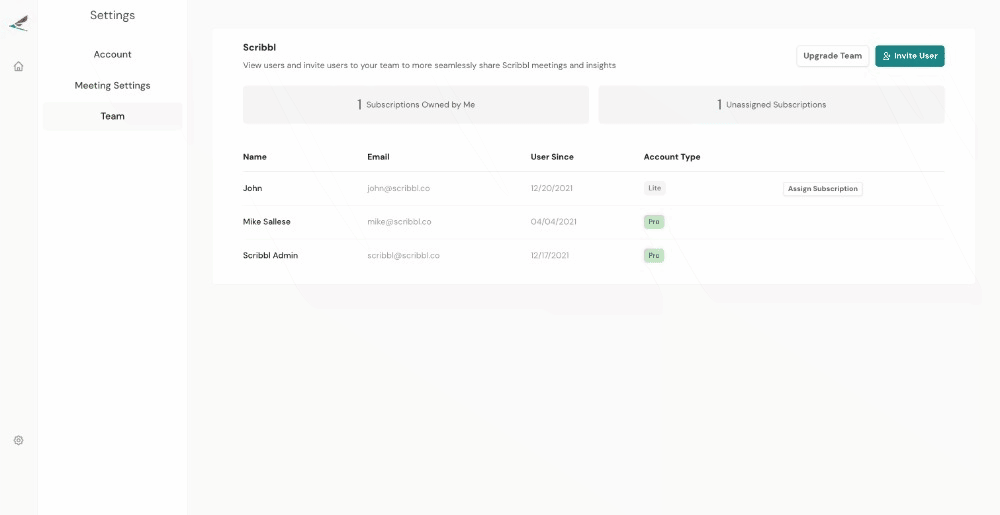Click Pro badge for Scribbl Admin
1000x515 pixels.
[x=654, y=256]
